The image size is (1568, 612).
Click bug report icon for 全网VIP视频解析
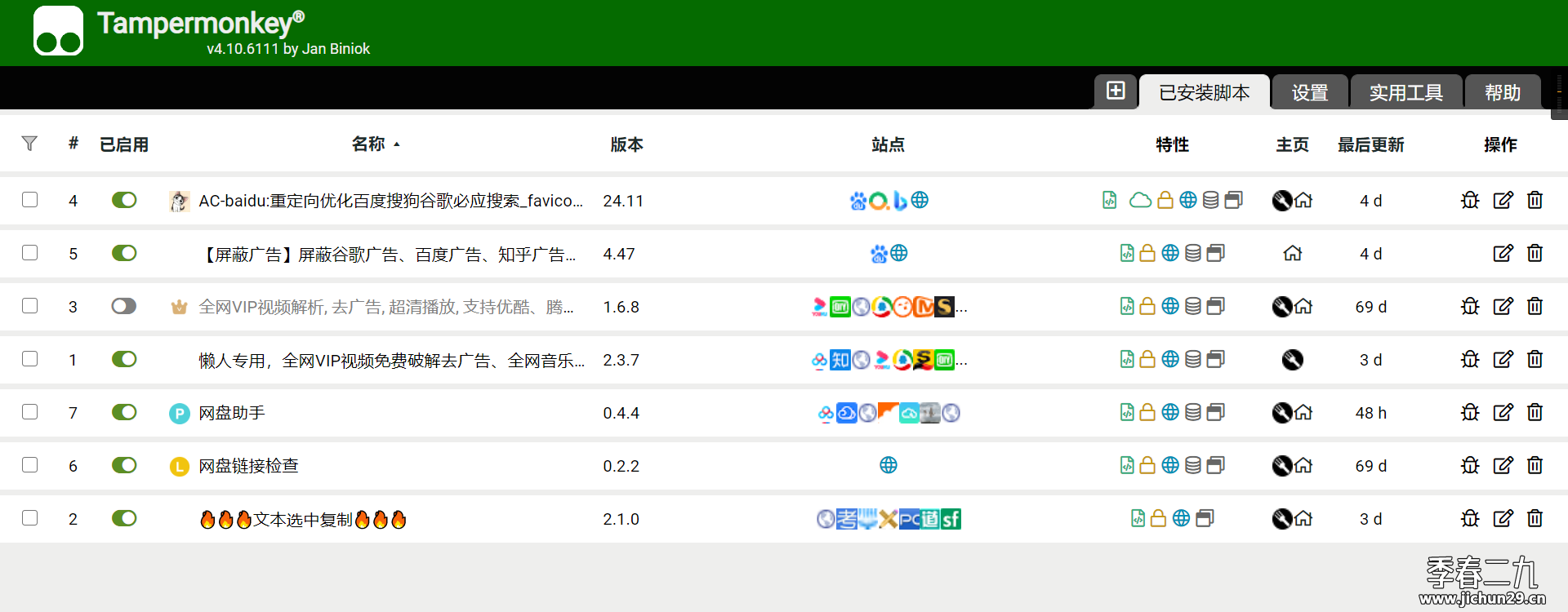[1470, 306]
